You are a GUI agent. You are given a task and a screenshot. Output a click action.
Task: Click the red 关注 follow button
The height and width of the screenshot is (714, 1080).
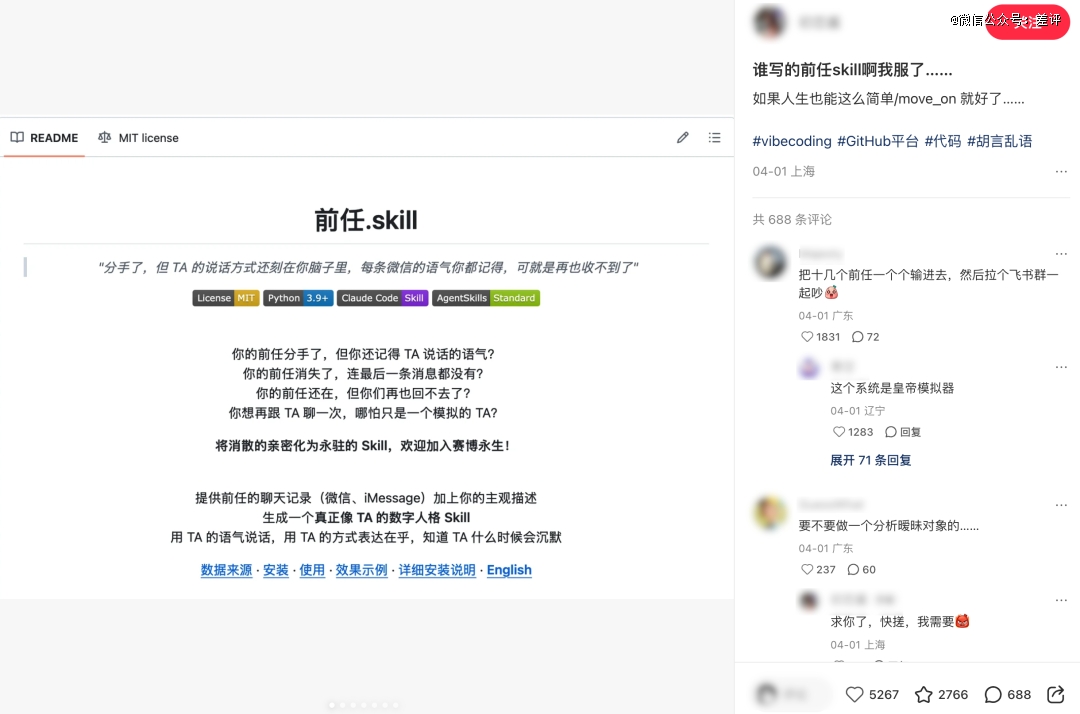(1028, 22)
